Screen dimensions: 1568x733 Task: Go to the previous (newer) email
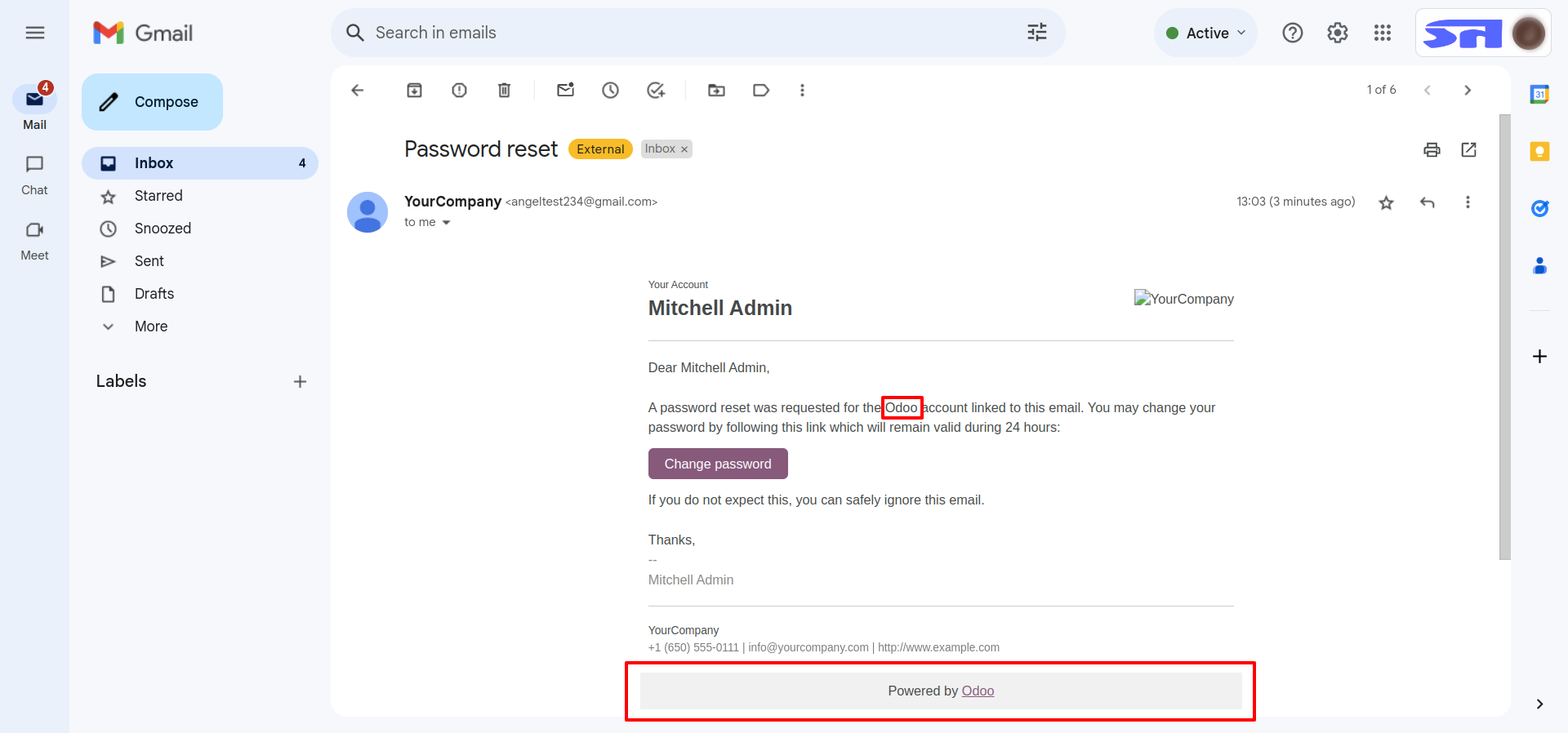(1428, 91)
